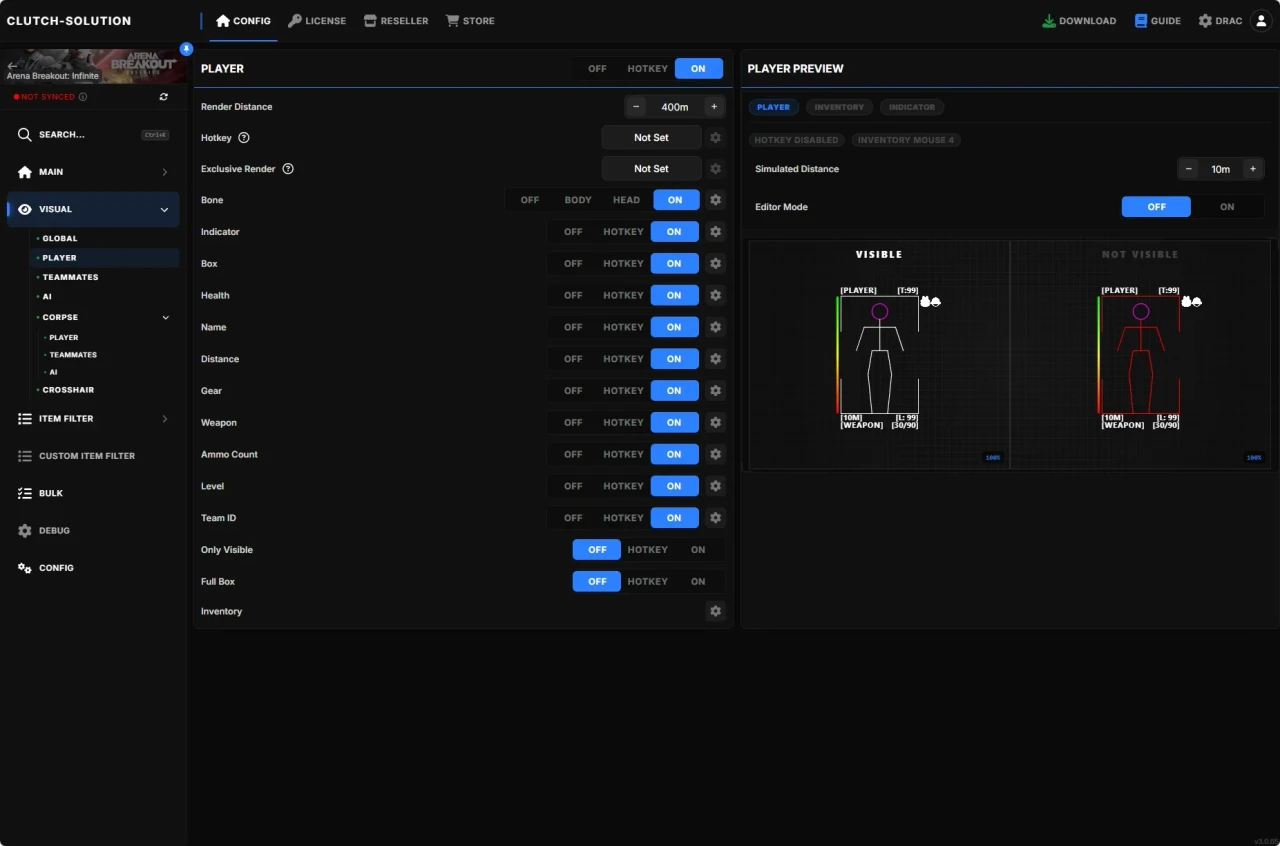Expand the Main sidebar section

(x=164, y=171)
